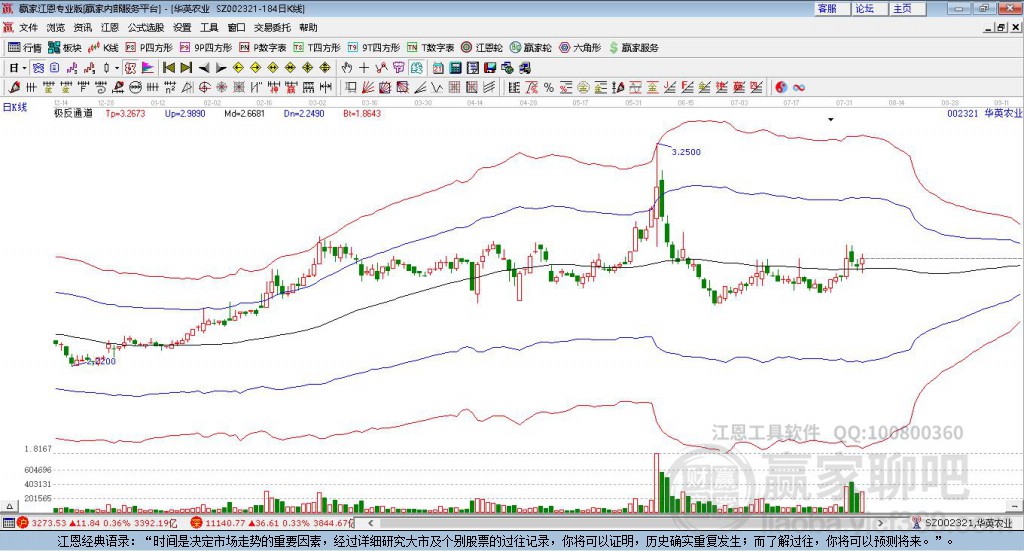1024x551 pixels.
Task: Open the T数字表 tool
Action: coord(430,48)
